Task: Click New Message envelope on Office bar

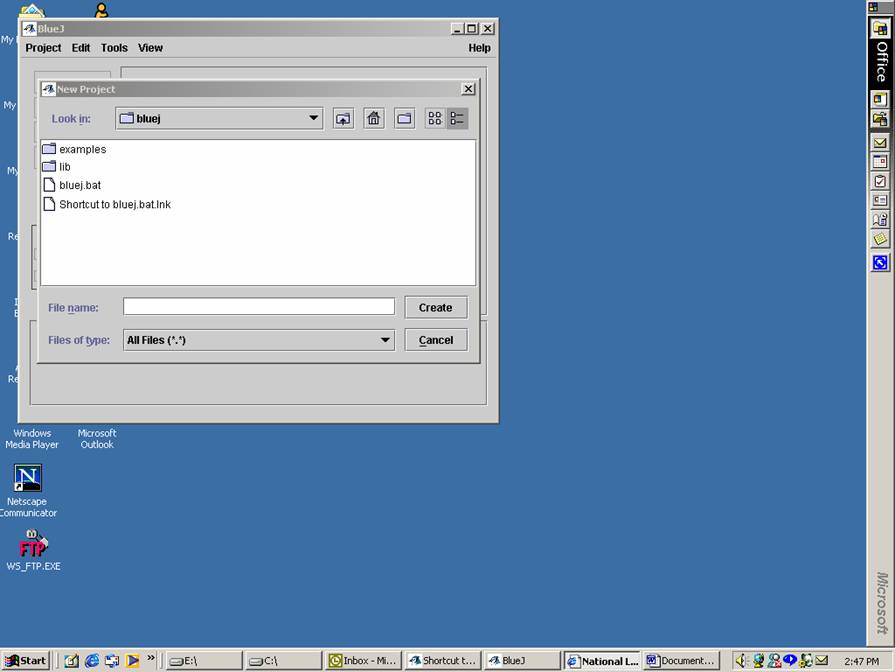Action: click(x=880, y=143)
